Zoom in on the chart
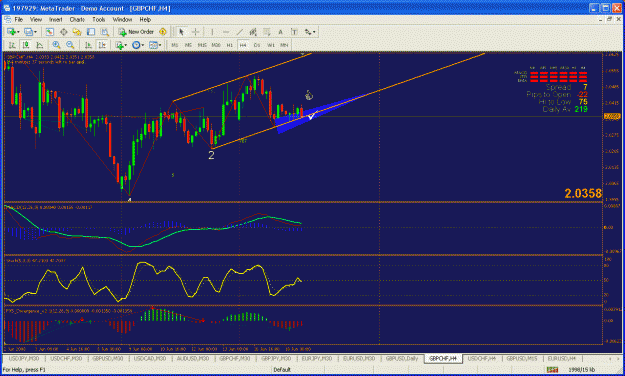Screen dimensions: 625x376 pyautogui.click(x=56, y=45)
